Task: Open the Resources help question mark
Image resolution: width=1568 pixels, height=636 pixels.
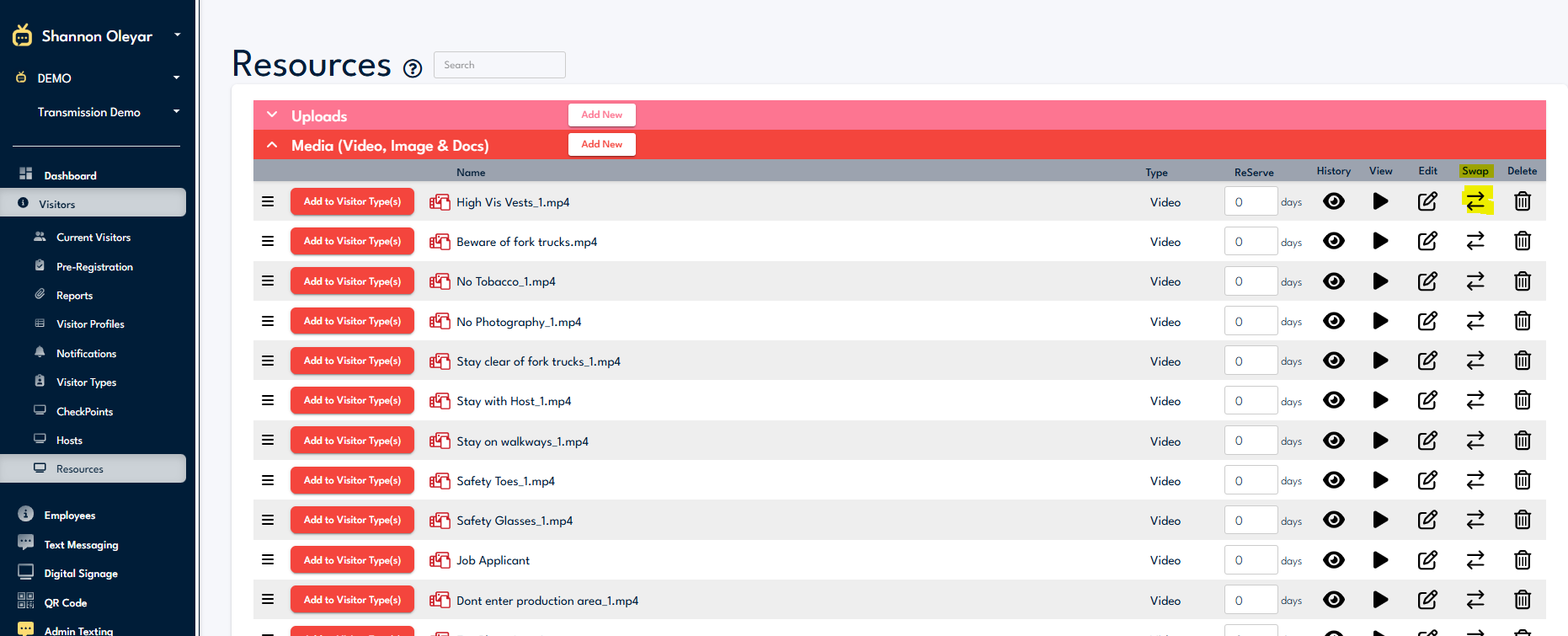Action: [413, 69]
